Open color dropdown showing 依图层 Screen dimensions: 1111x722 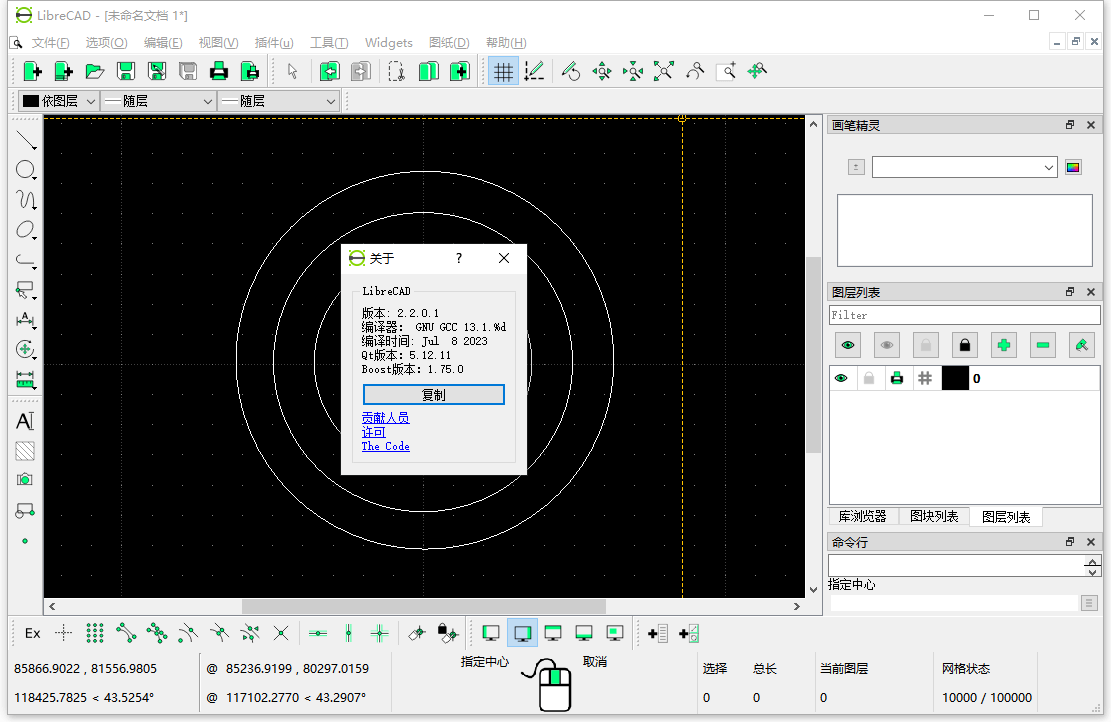click(x=58, y=101)
